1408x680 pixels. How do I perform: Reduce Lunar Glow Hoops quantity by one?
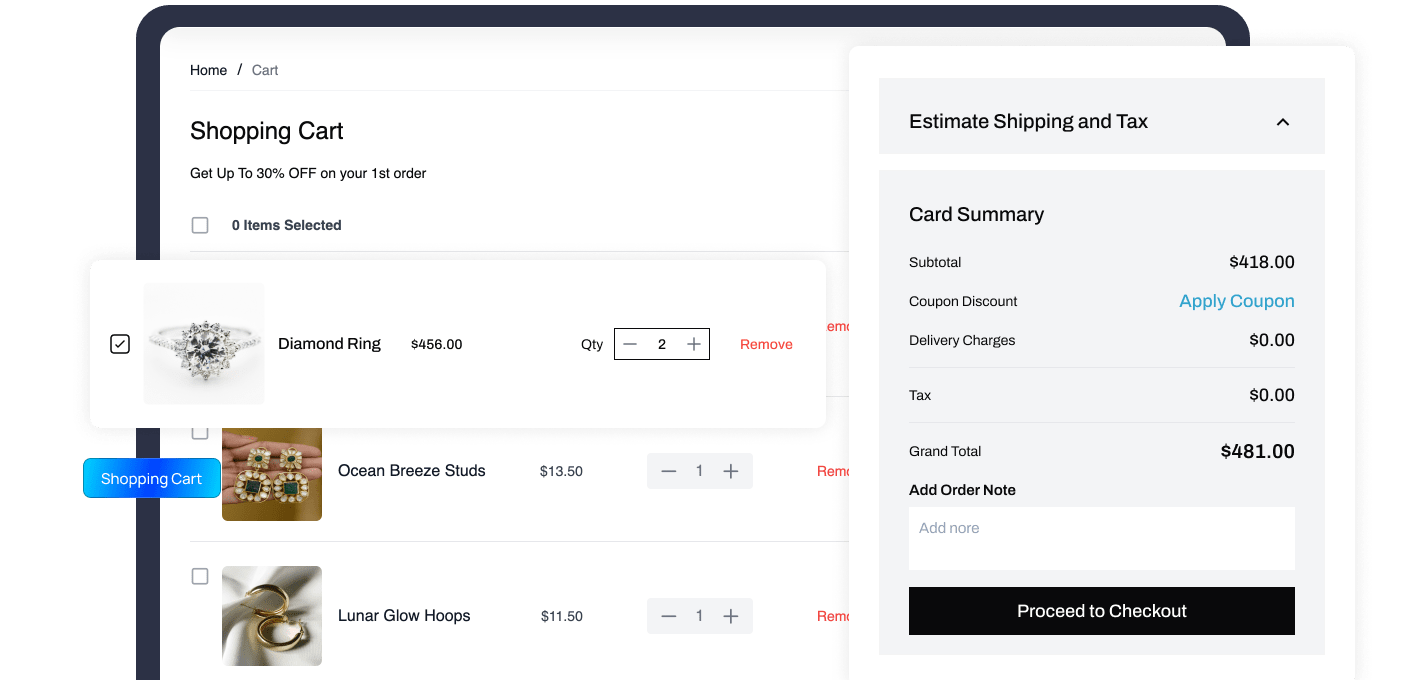pos(669,616)
